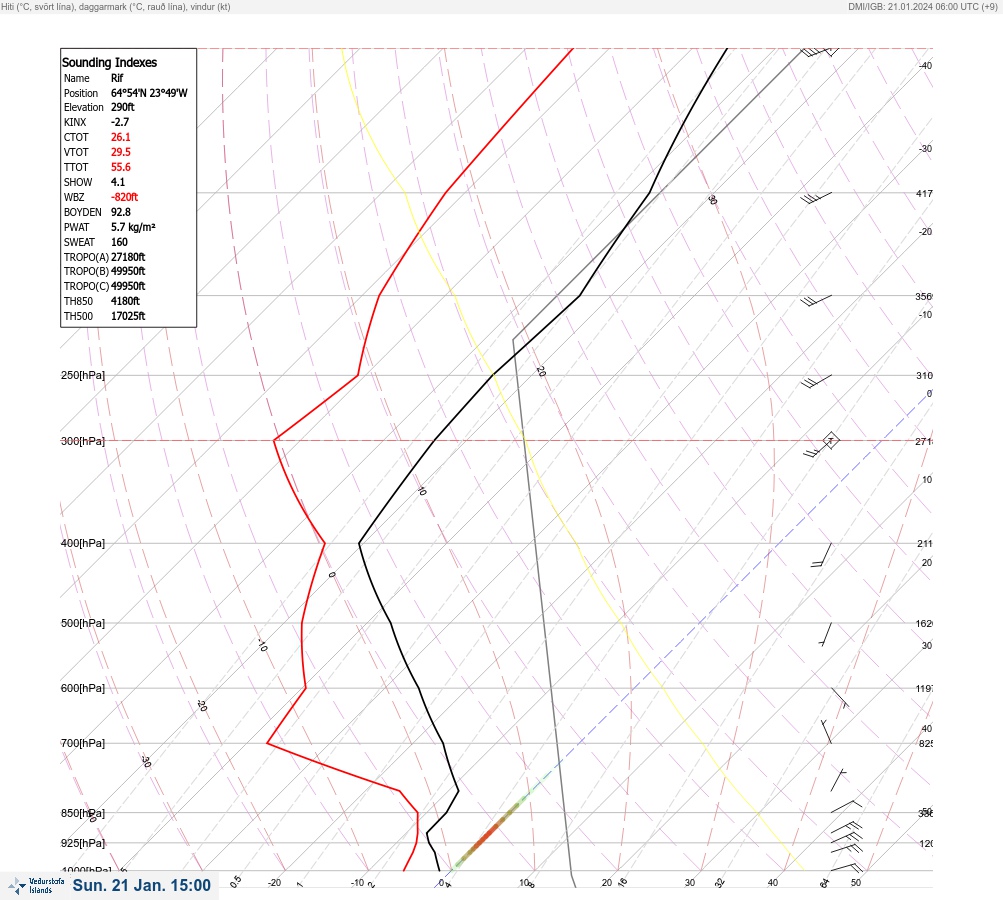1003x900 pixels.
Task: Click the wind barb at 850 hPa
Action: (846, 806)
